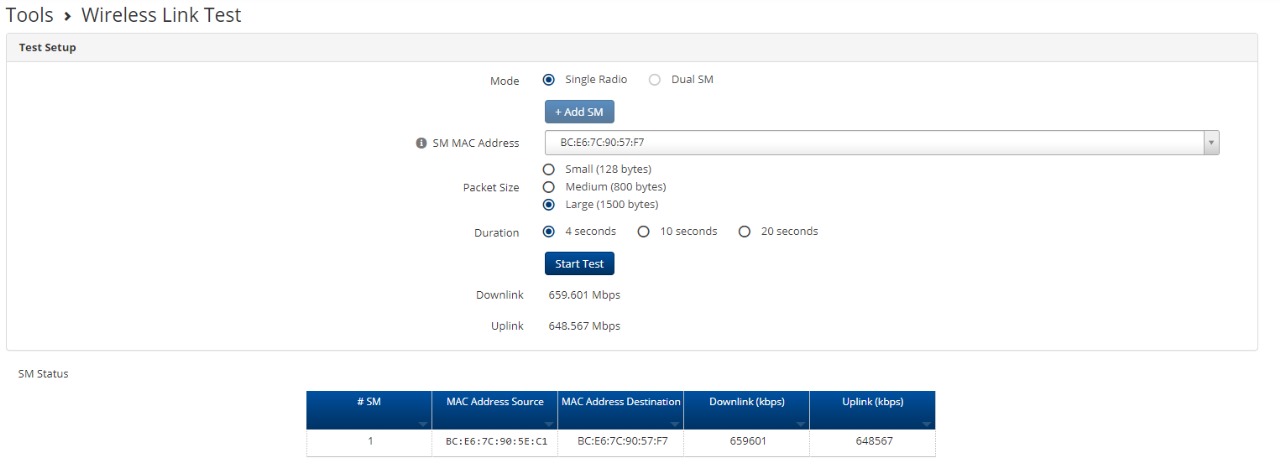Click the info icon beside SM MAC Address

click(x=421, y=143)
